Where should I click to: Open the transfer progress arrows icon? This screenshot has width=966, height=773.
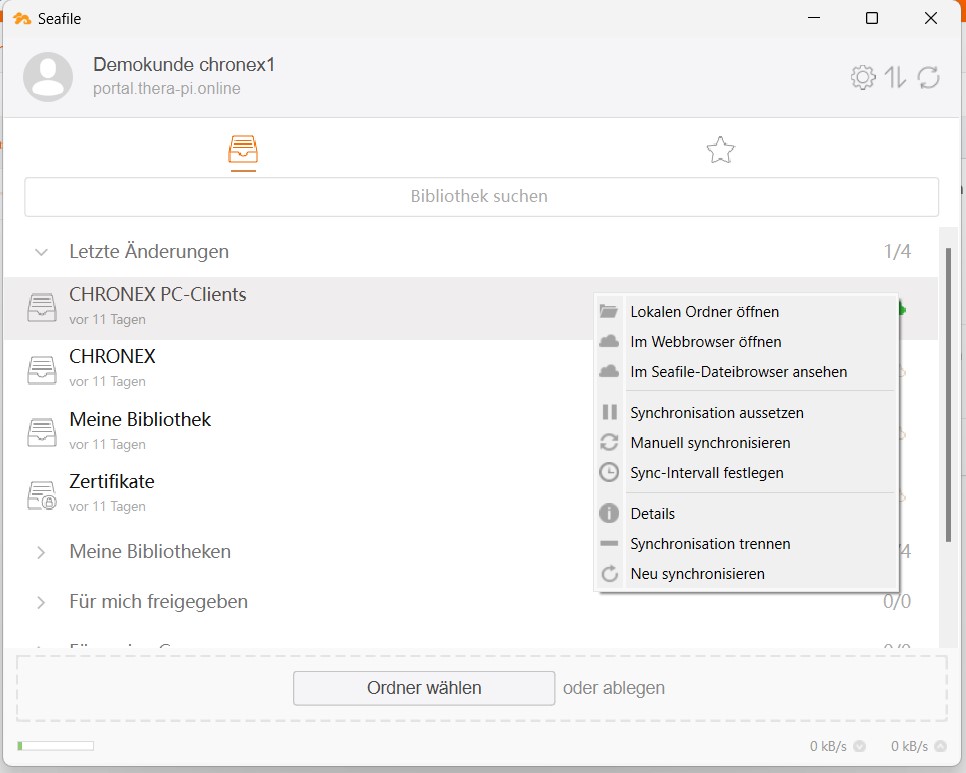tap(895, 78)
